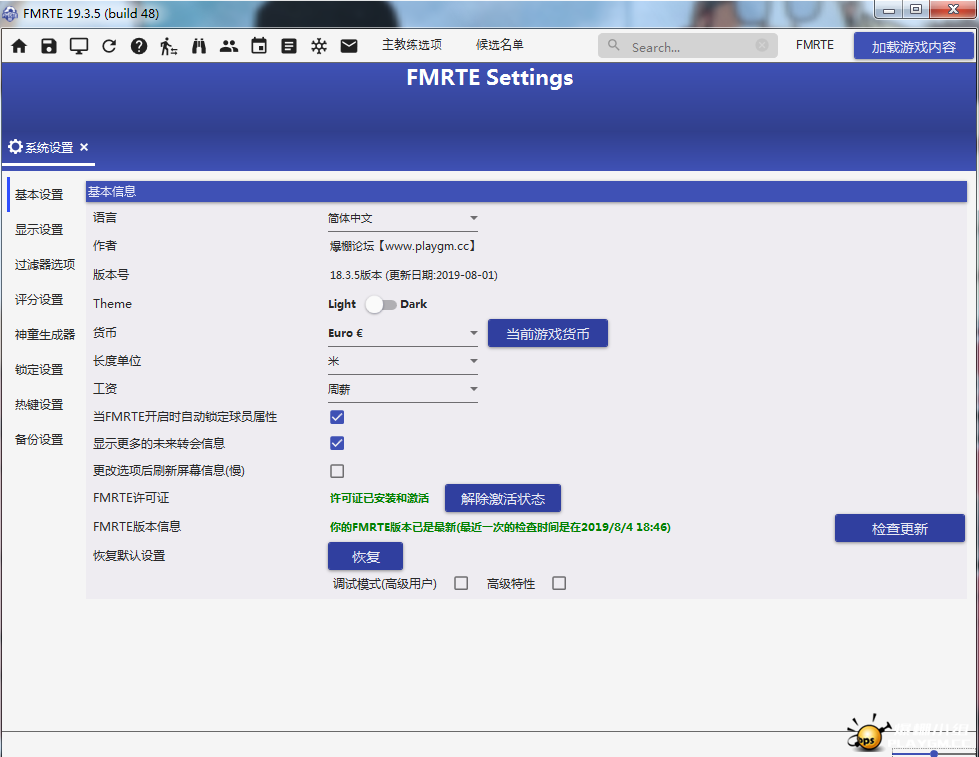The height and width of the screenshot is (757, 979).
Task: Open the mail envelope icon
Action: (x=349, y=46)
